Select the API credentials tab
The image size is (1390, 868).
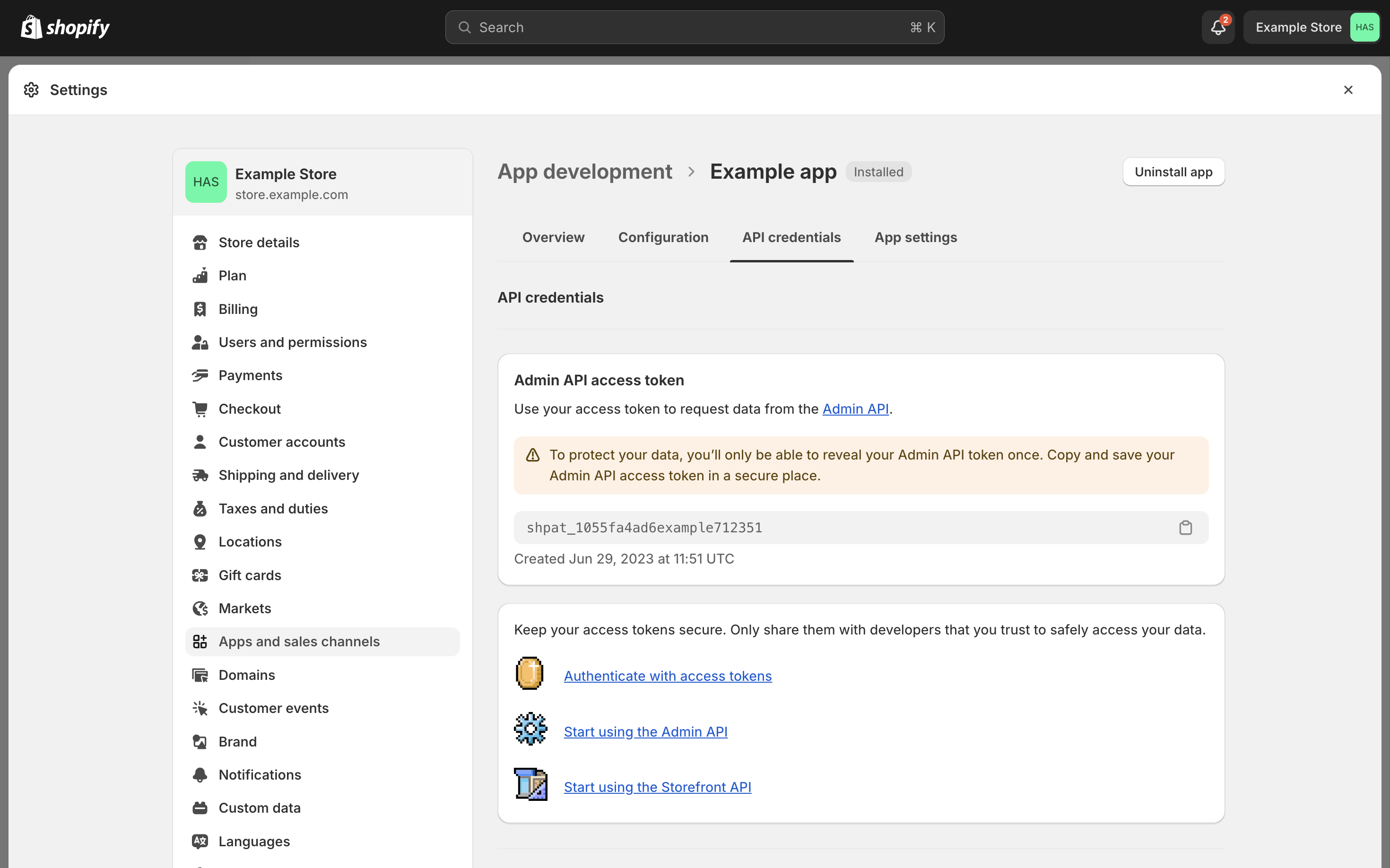(x=791, y=237)
